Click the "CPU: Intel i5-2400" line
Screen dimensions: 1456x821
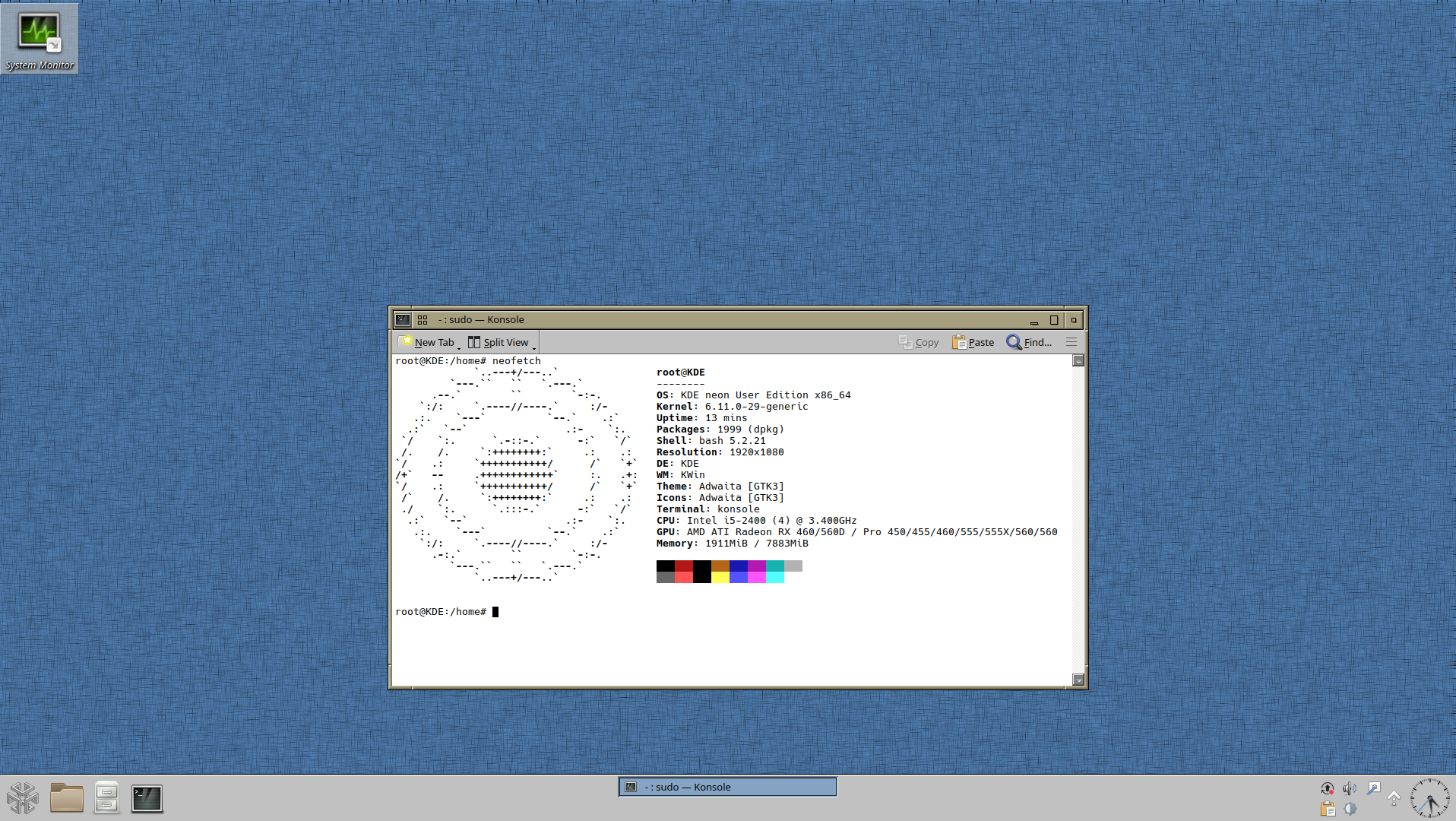click(x=757, y=521)
